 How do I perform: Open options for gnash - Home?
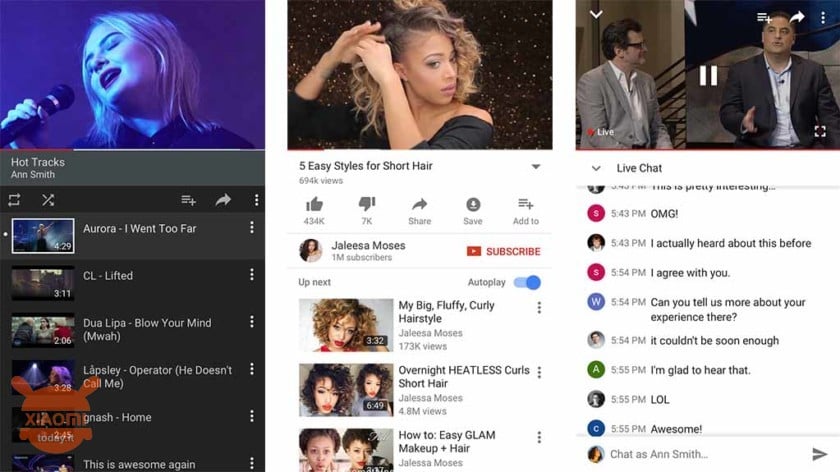(x=252, y=416)
